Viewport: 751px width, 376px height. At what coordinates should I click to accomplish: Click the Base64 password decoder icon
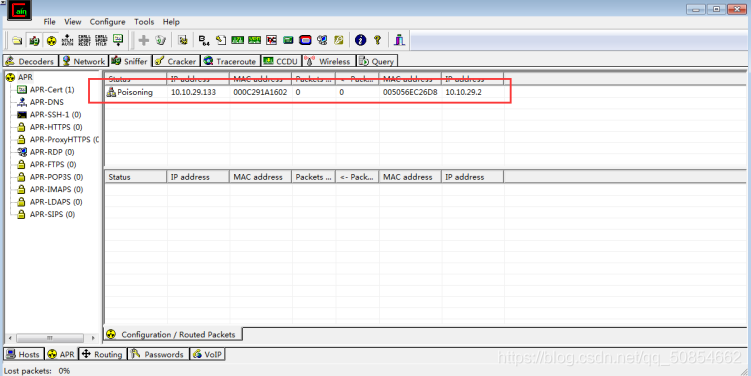[204, 40]
